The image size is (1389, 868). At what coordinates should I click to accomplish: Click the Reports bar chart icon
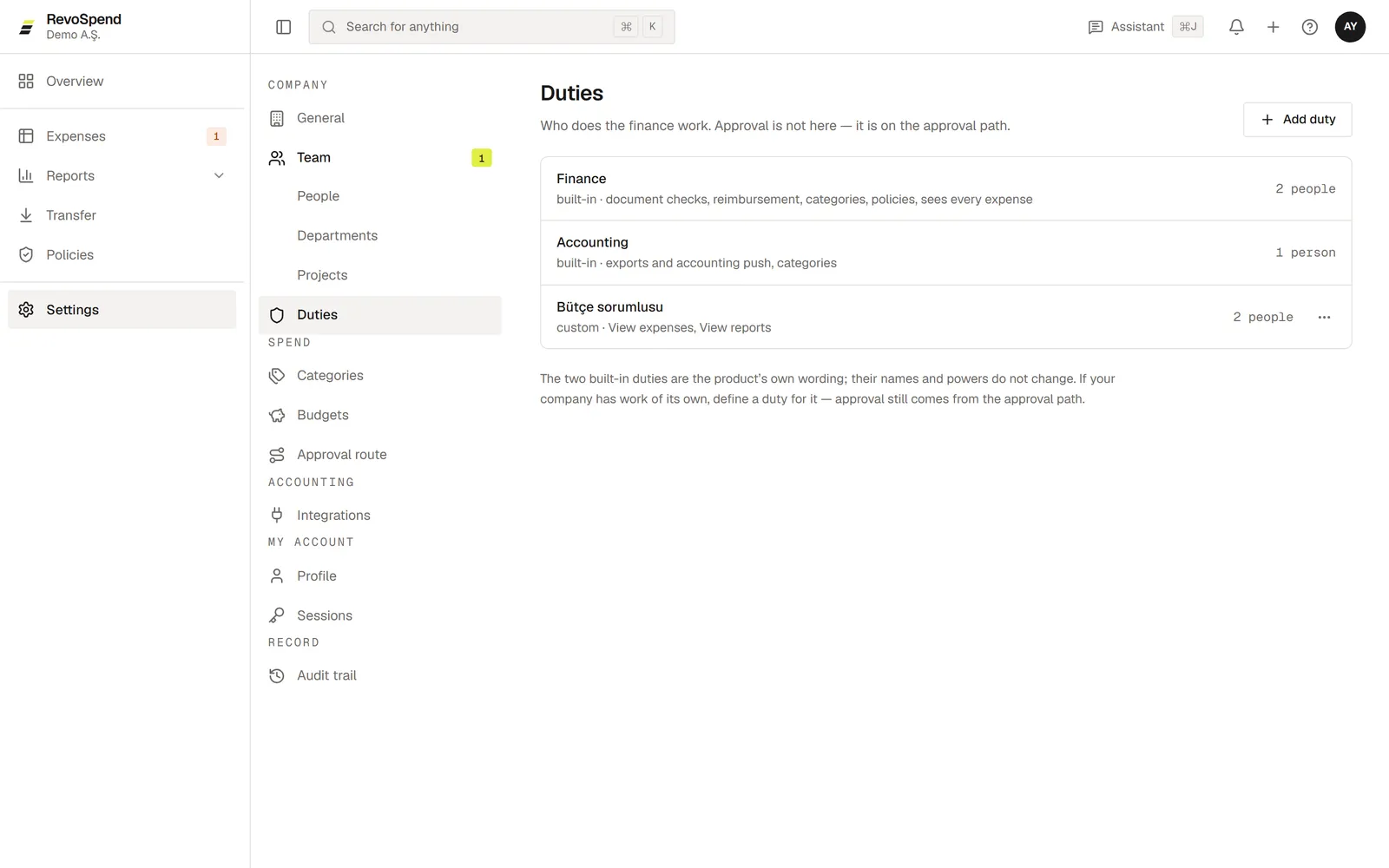26,175
